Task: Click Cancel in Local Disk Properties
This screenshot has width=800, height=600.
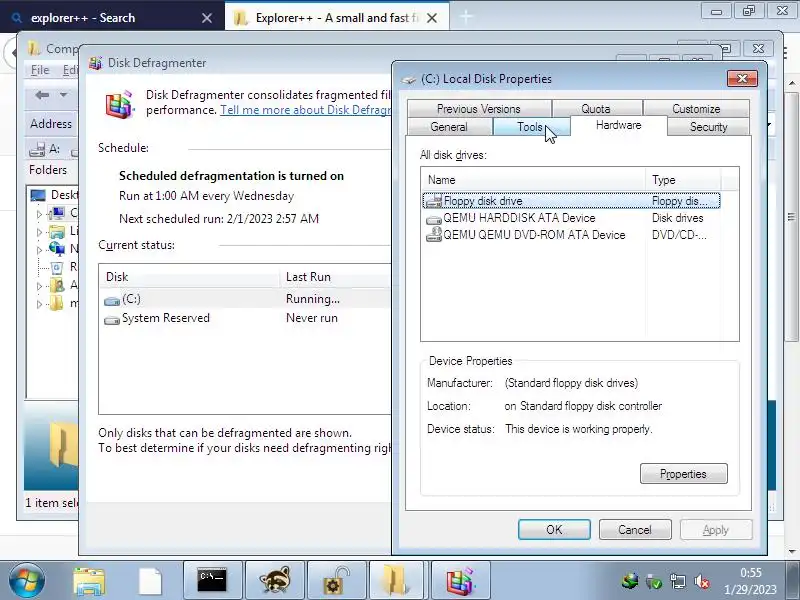Action: click(635, 530)
